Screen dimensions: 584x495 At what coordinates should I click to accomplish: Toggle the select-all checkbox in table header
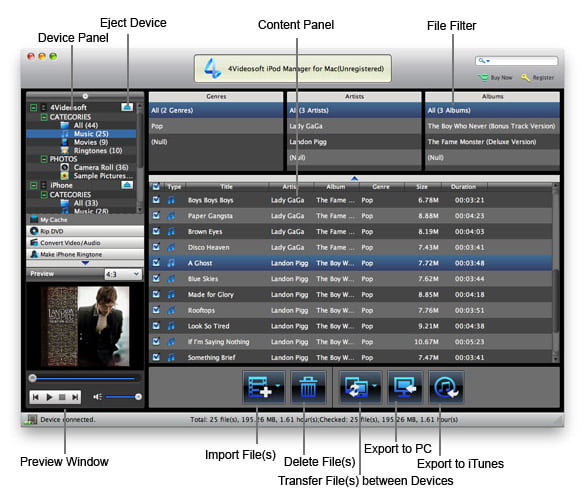click(156, 186)
